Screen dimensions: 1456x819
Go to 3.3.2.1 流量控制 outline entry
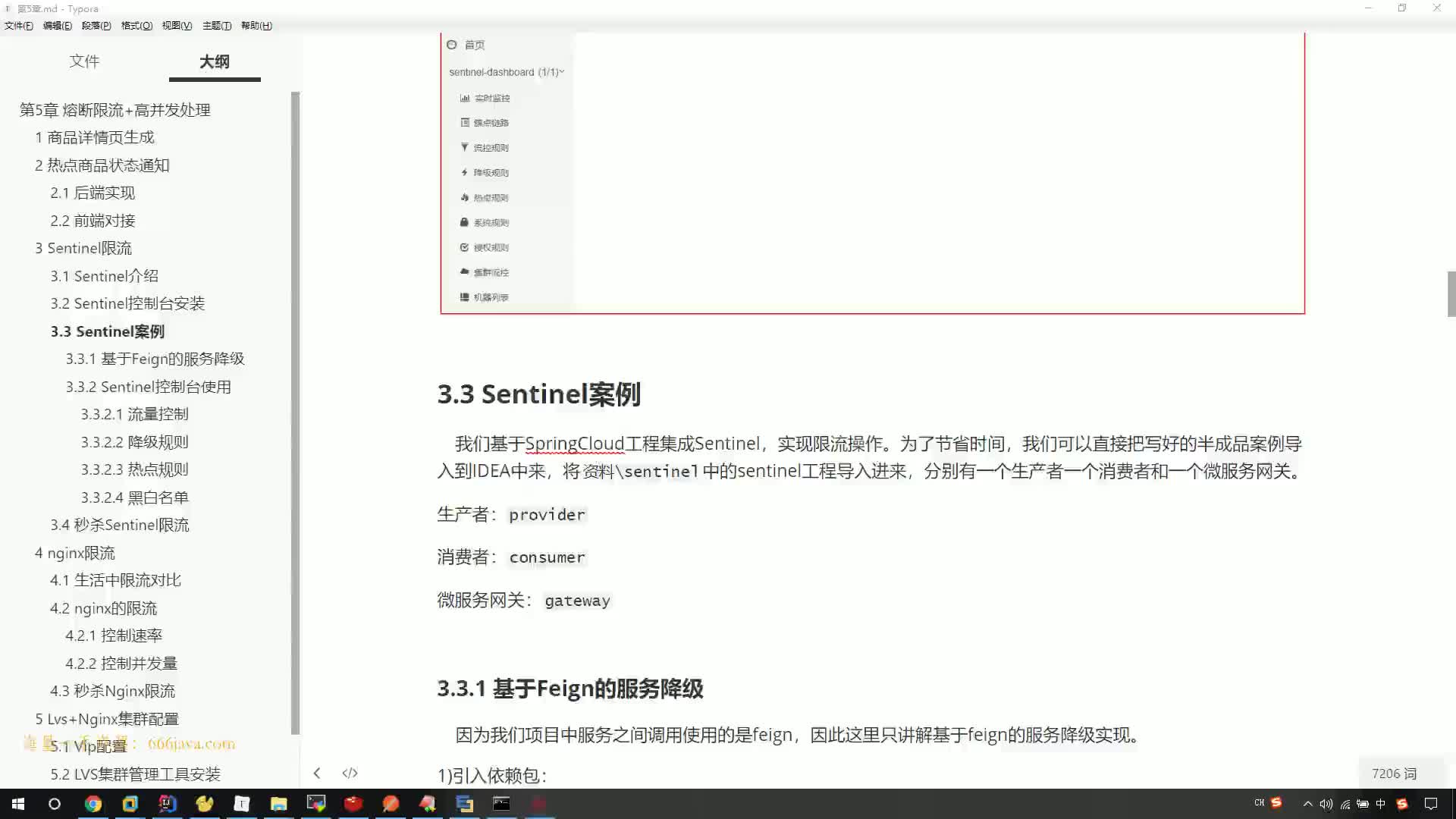point(135,414)
